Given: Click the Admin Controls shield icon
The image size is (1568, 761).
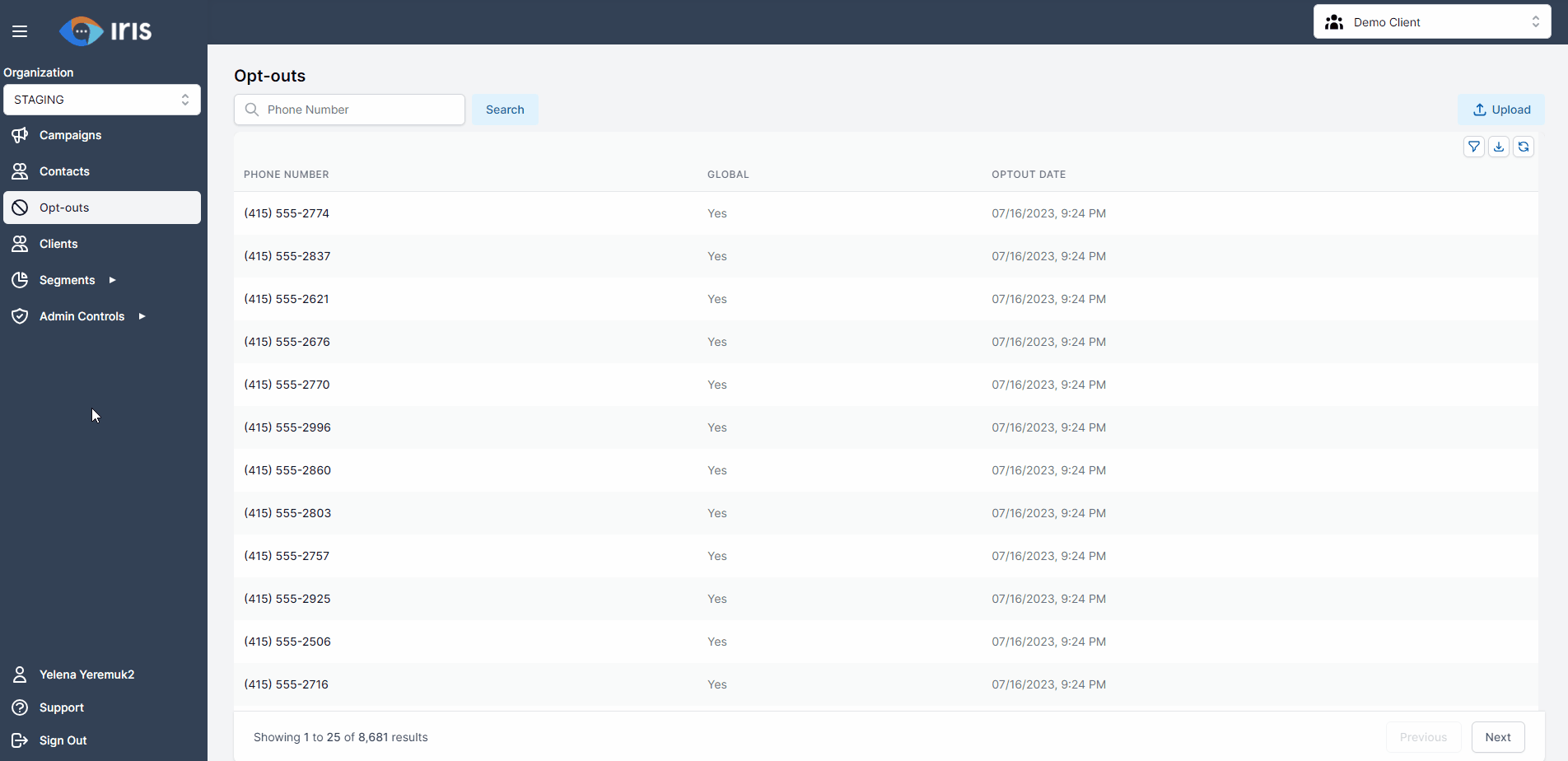Looking at the screenshot, I should pyautogui.click(x=20, y=316).
